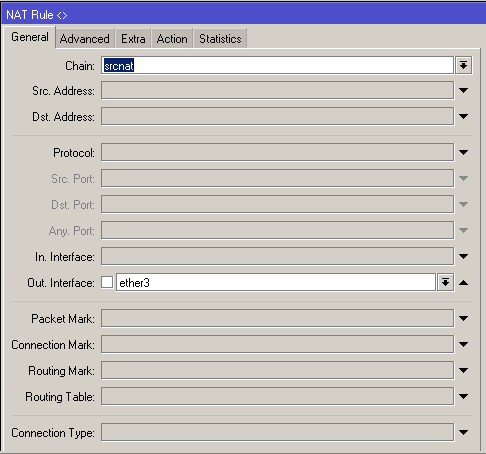Click the Src. Address empty field
The image size is (486, 454).
(277, 90)
